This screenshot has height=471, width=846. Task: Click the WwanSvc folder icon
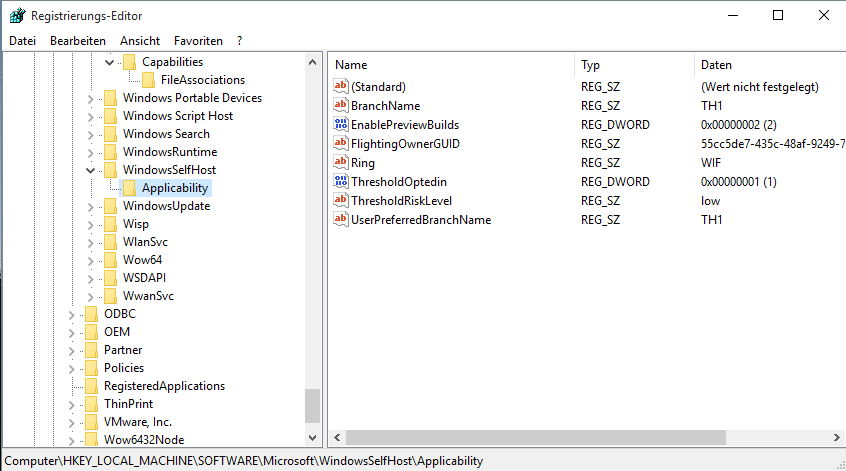(x=111, y=296)
